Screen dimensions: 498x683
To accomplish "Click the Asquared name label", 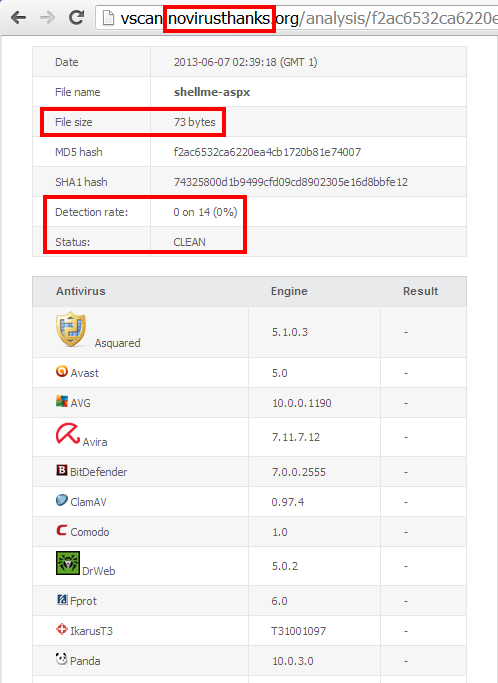I will tap(118, 343).
